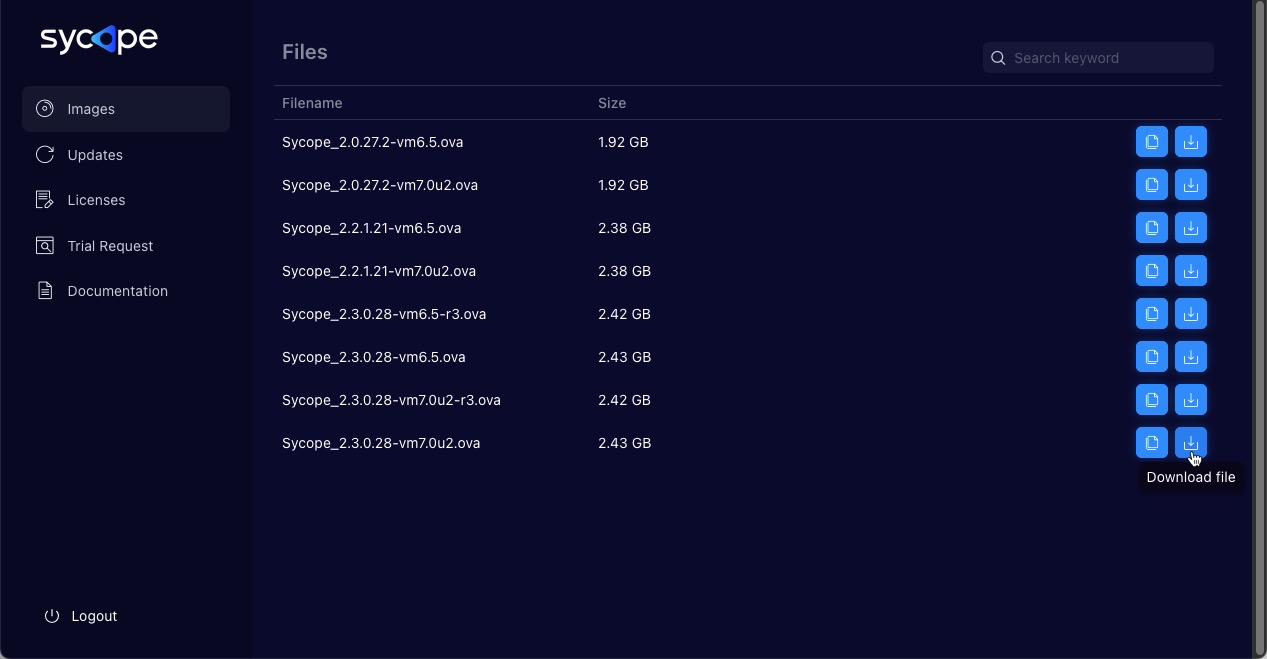Copy link for Sycope_2.0.27.2-vm6.5.ova

point(1152,142)
